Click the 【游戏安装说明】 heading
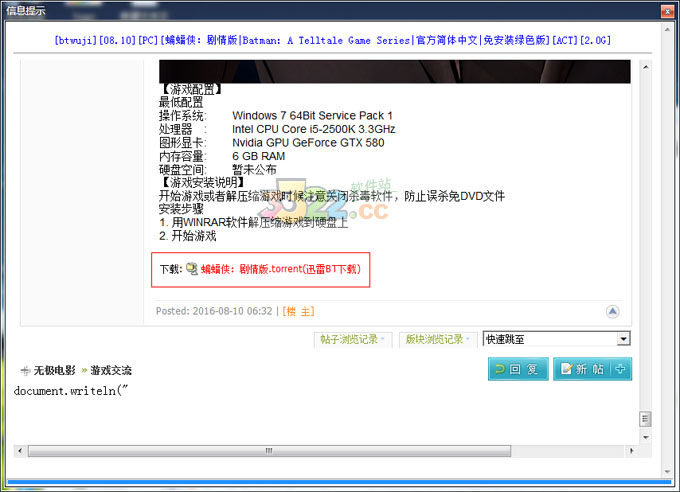The image size is (680, 492). pyautogui.click(x=202, y=183)
